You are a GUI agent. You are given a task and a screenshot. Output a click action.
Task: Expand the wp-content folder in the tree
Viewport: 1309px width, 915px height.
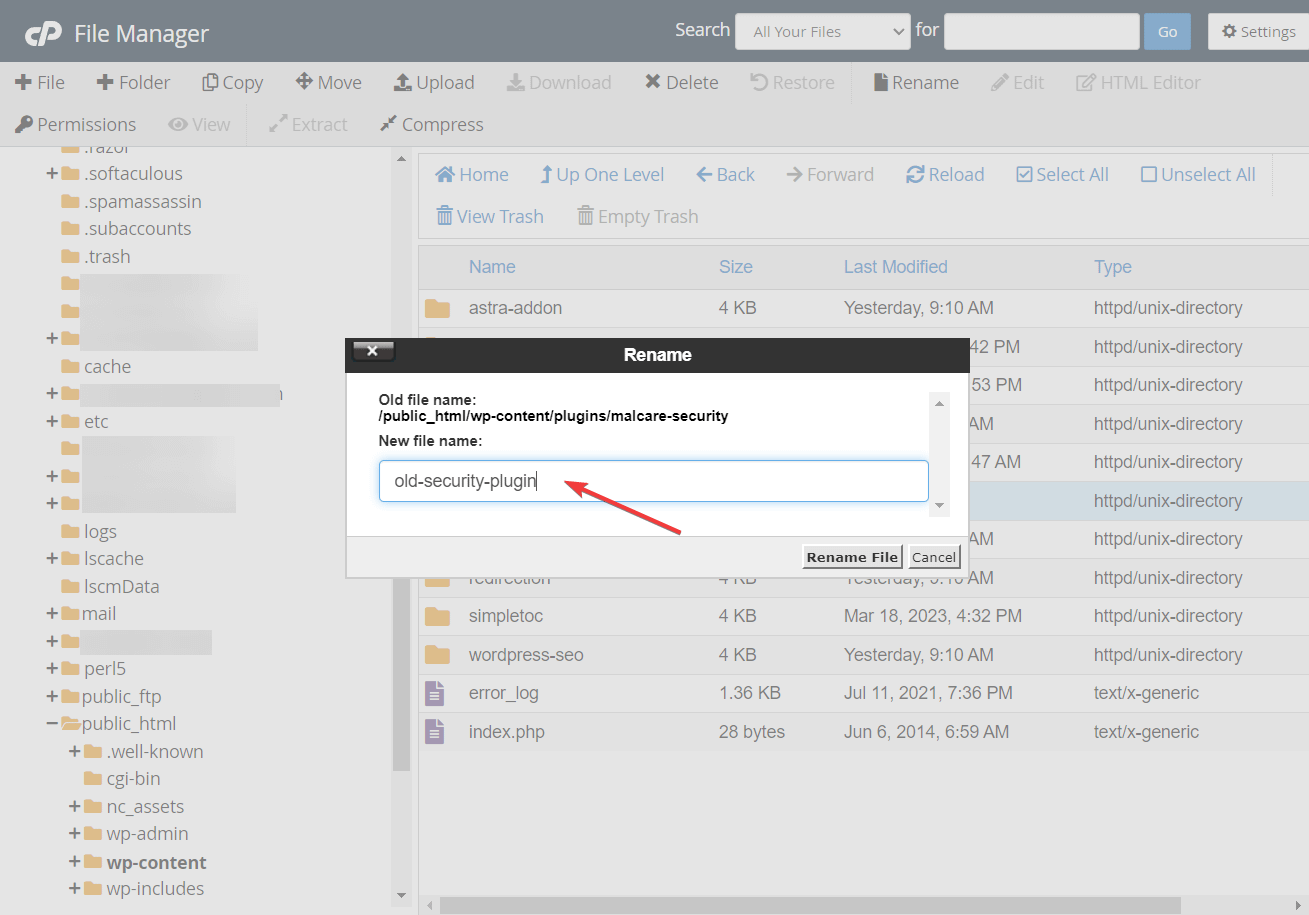[x=75, y=861]
